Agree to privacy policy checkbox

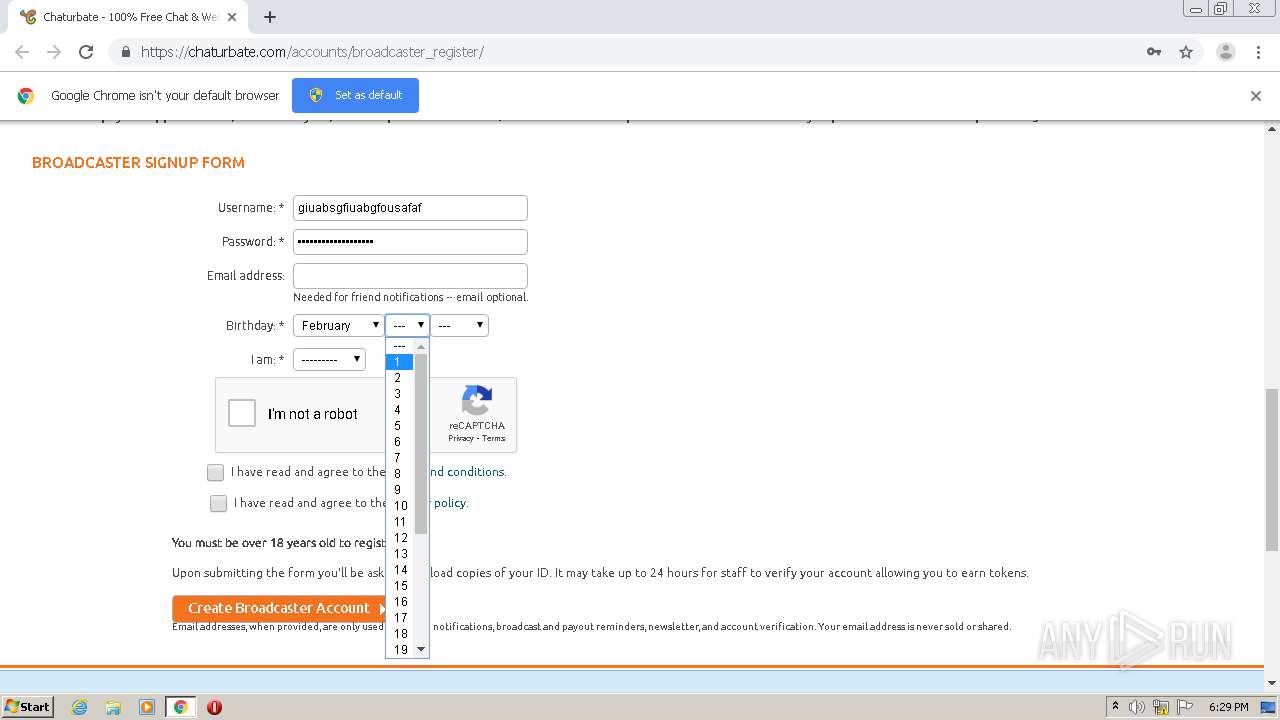coord(218,503)
